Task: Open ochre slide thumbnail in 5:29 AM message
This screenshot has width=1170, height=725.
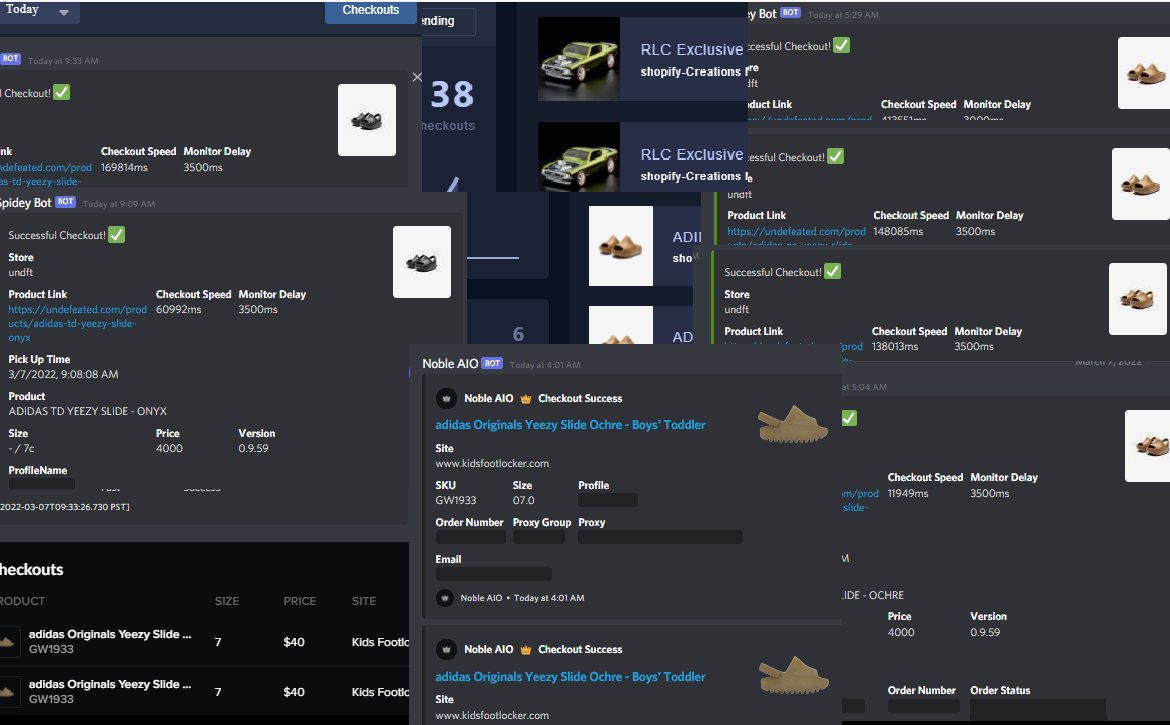Action: [1144, 73]
